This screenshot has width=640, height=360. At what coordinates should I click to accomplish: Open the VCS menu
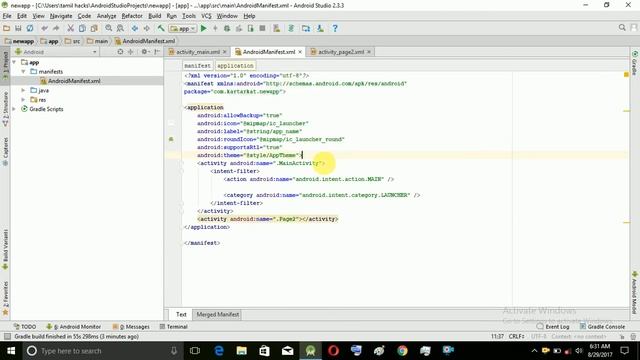pos(206,16)
